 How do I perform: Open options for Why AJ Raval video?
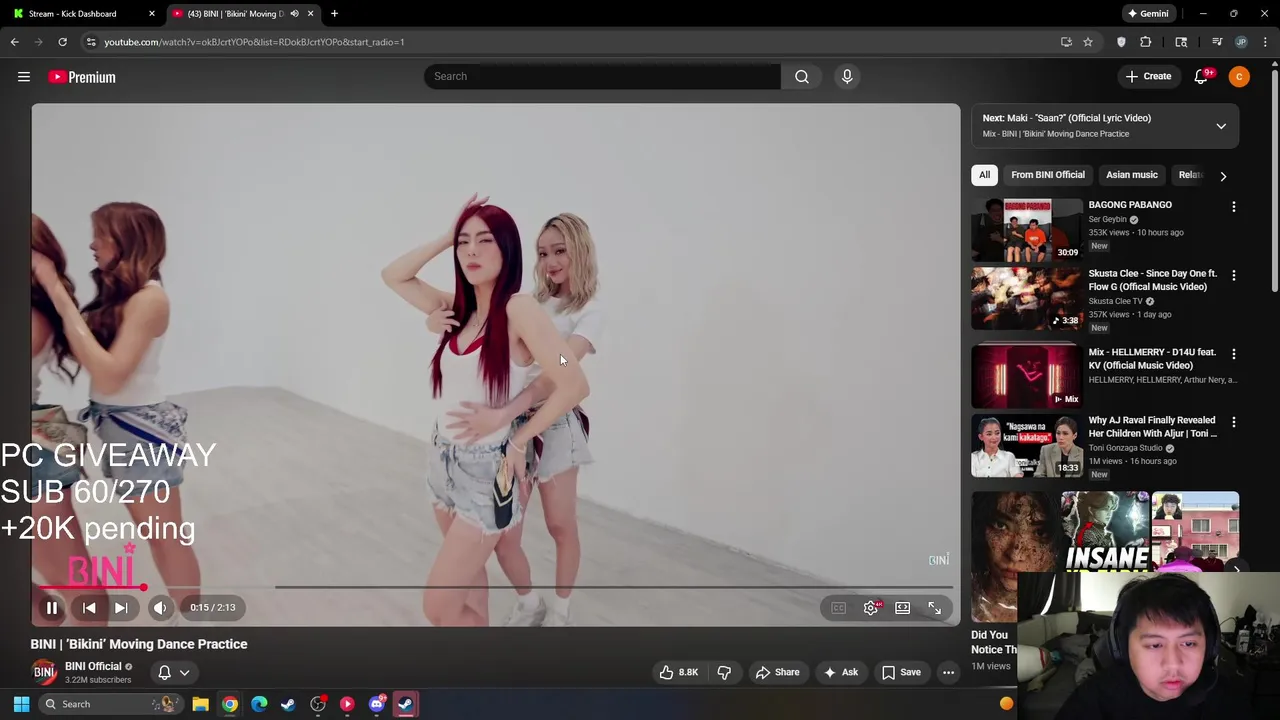(x=1233, y=422)
